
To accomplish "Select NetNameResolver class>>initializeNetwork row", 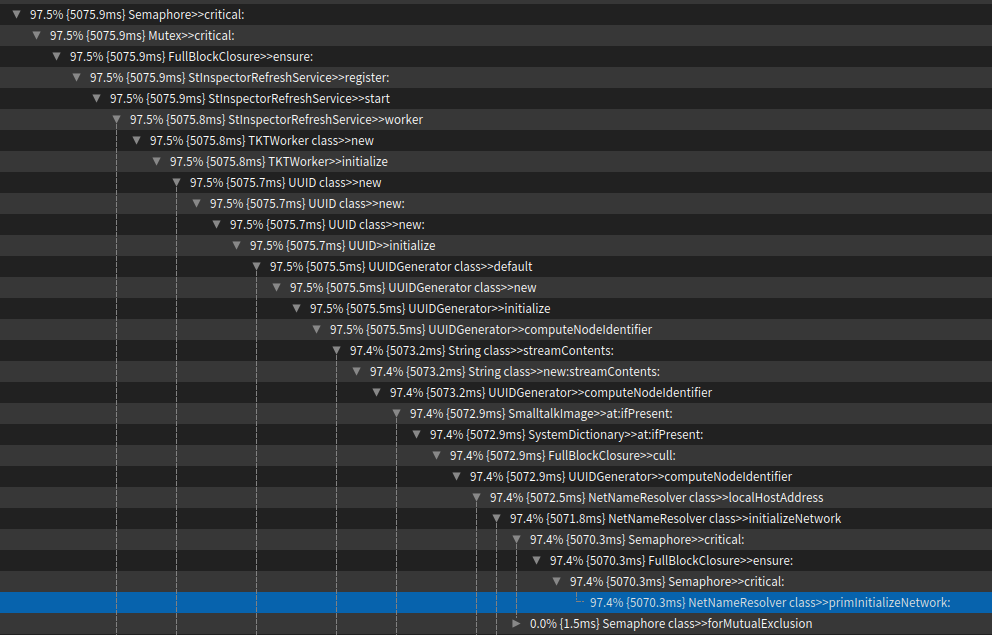I will (x=496, y=518).
